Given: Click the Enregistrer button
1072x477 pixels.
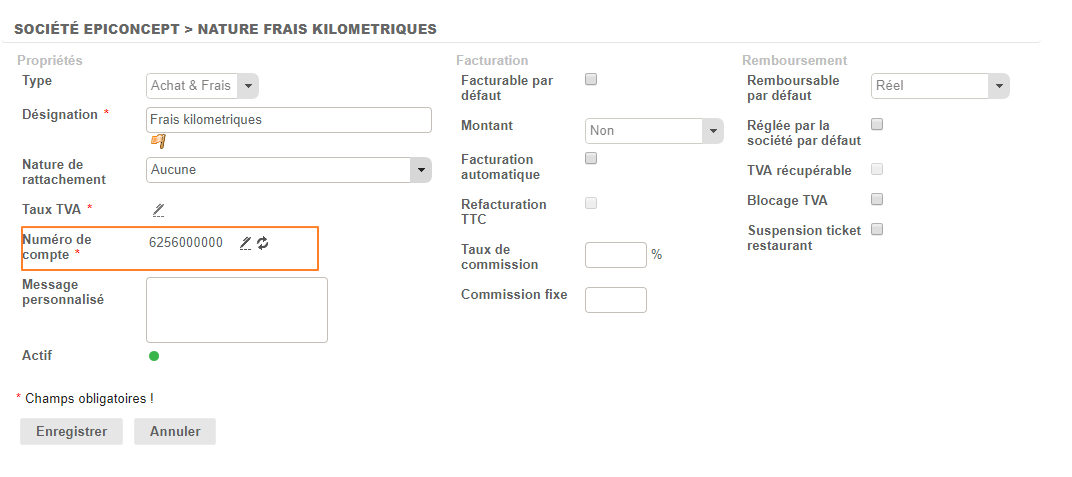Looking at the screenshot, I should [x=71, y=432].
